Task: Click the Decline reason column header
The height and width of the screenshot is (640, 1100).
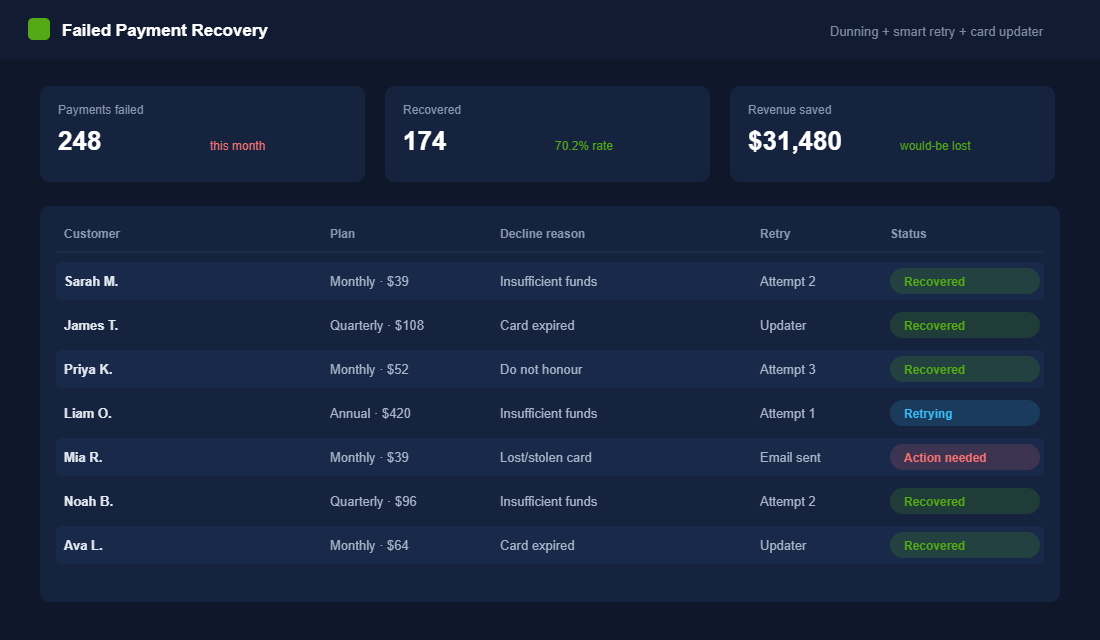Action: pyautogui.click(x=542, y=234)
